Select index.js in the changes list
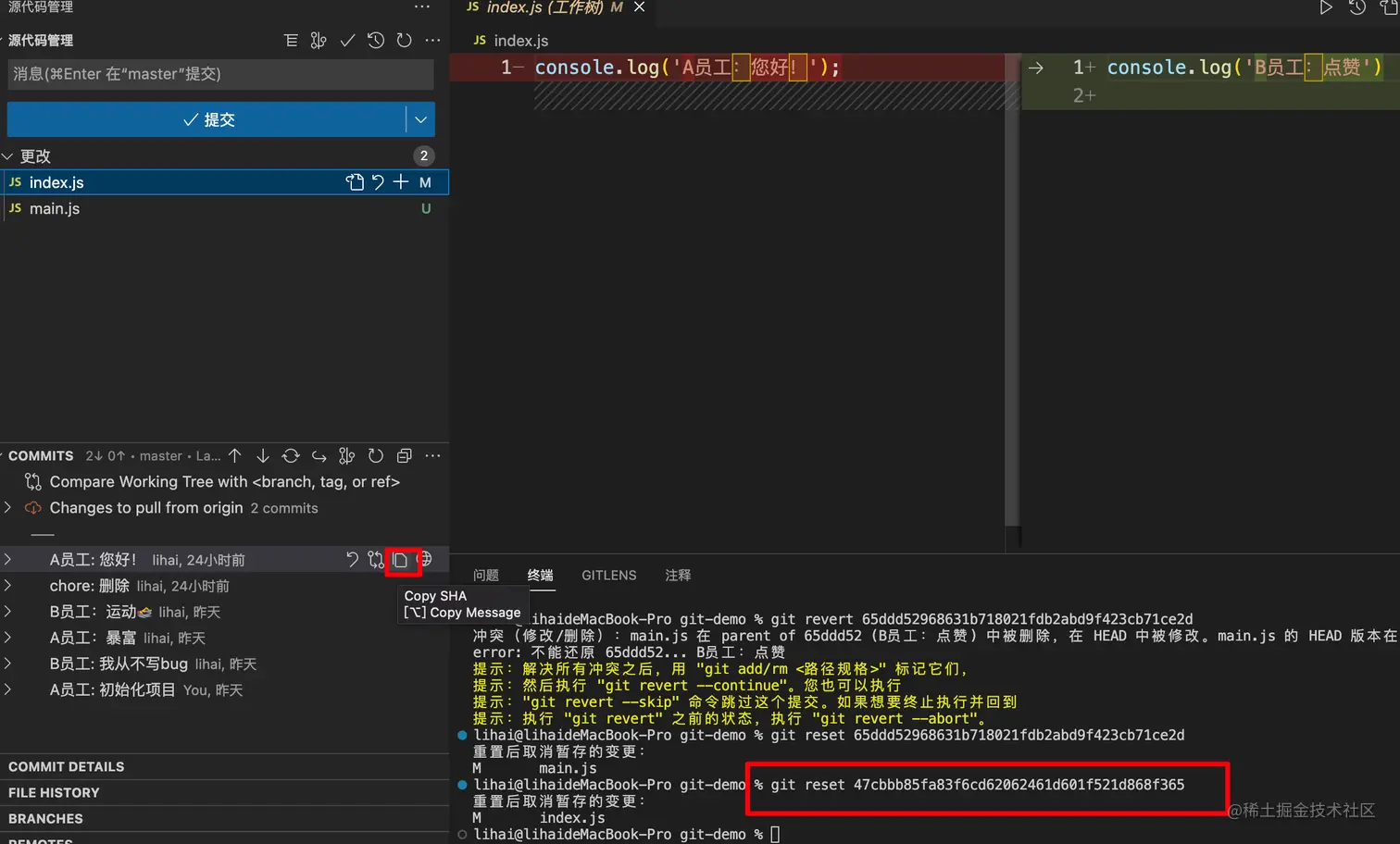Image resolution: width=1400 pixels, height=844 pixels. (x=224, y=182)
